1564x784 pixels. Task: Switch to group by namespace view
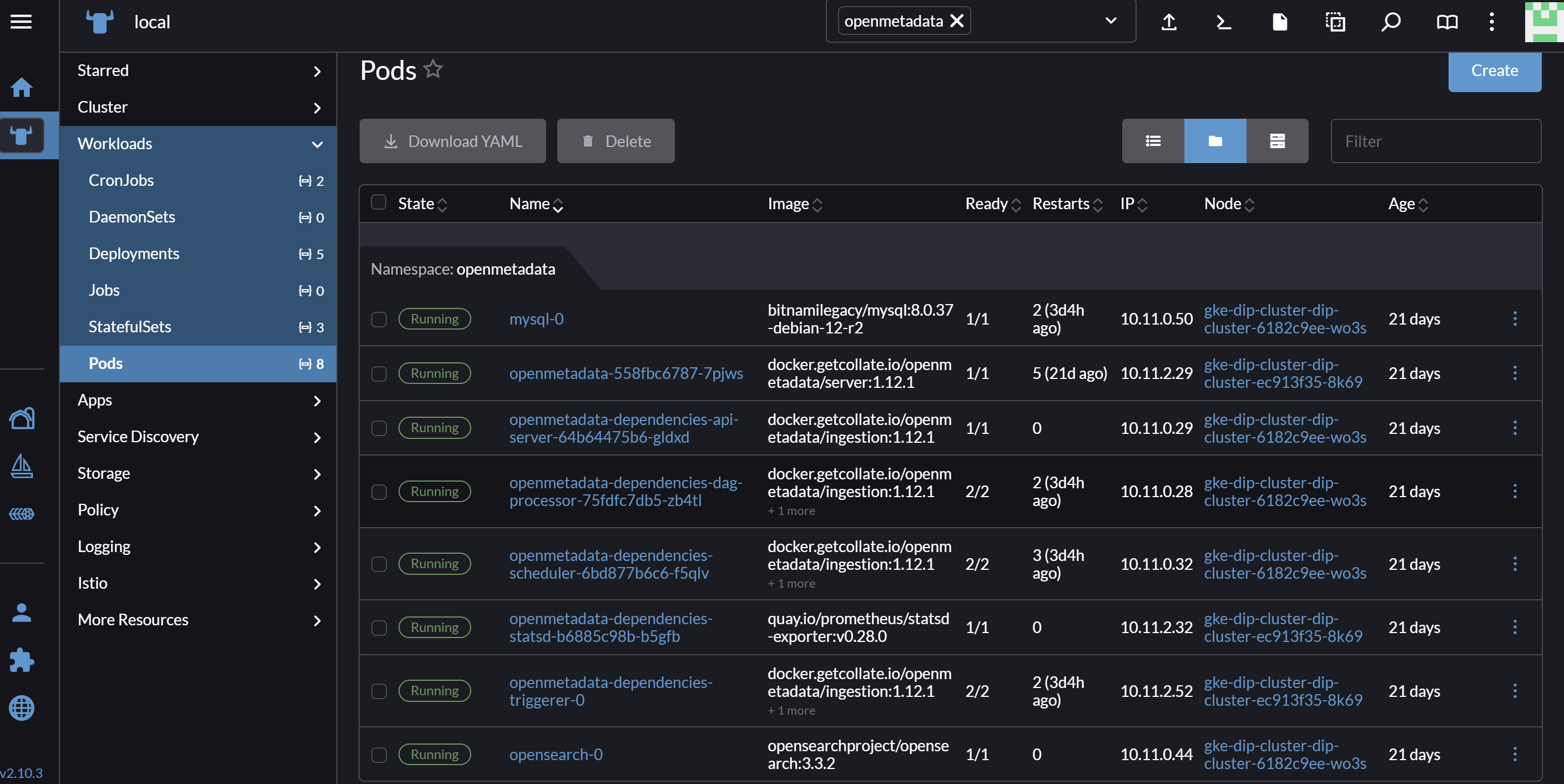coord(1215,141)
